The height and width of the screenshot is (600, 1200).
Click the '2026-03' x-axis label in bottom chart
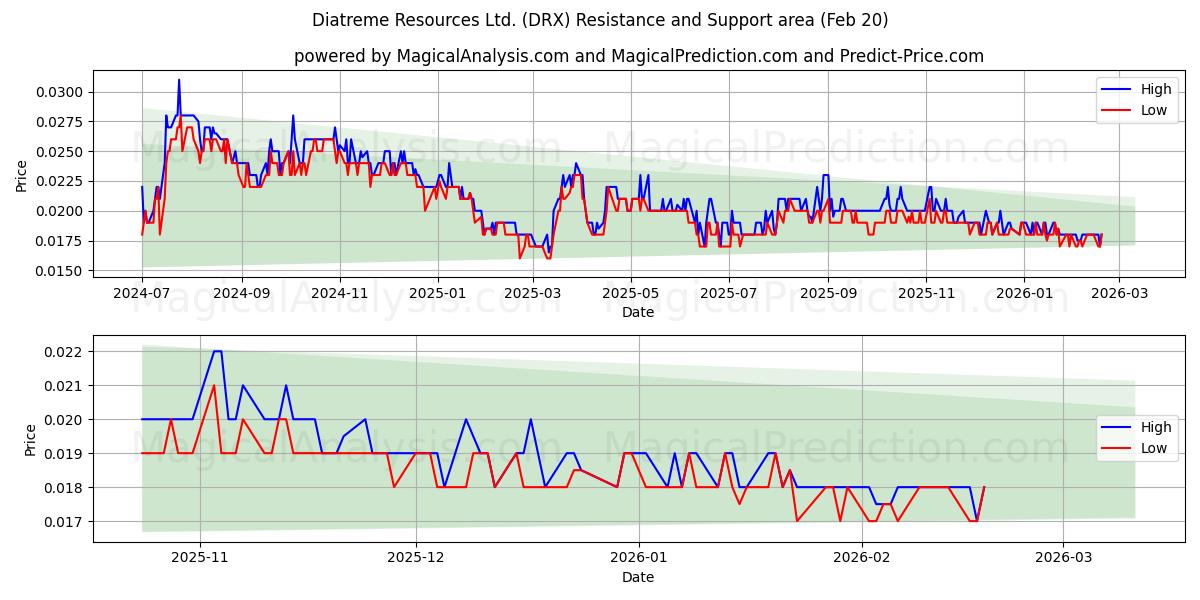[1063, 558]
